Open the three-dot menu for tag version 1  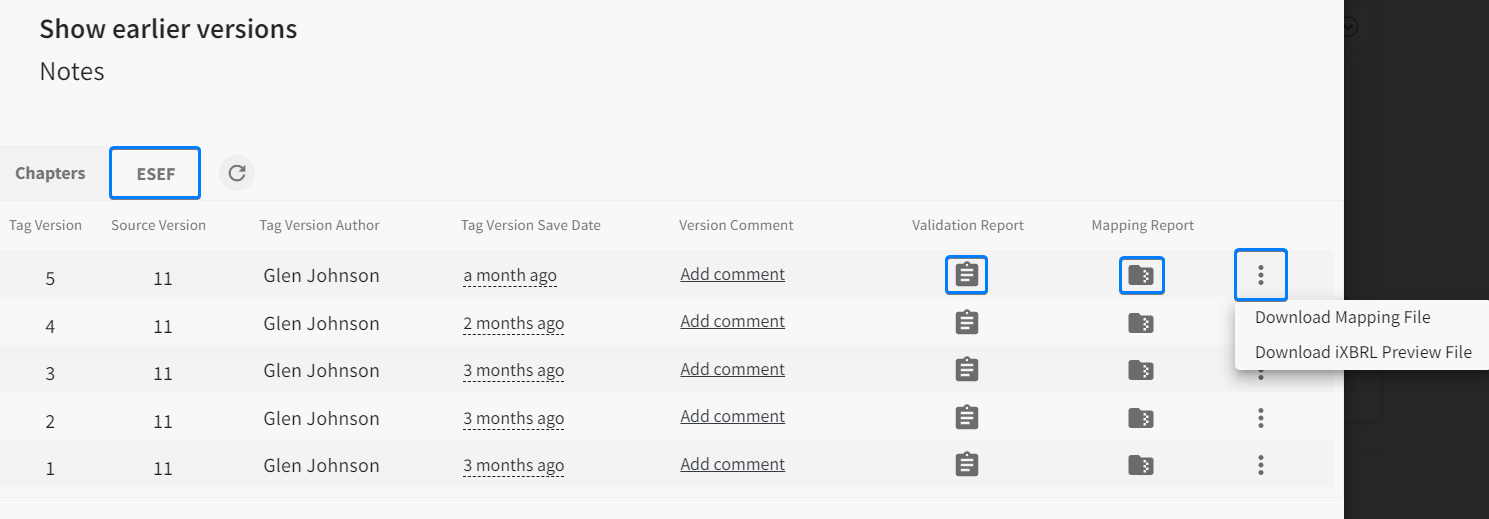(x=1261, y=465)
